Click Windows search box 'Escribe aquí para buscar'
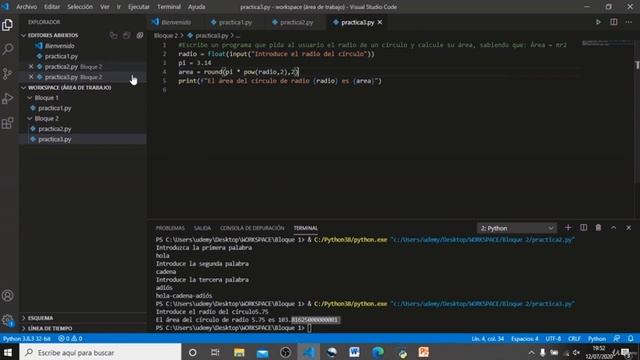 coord(100,352)
